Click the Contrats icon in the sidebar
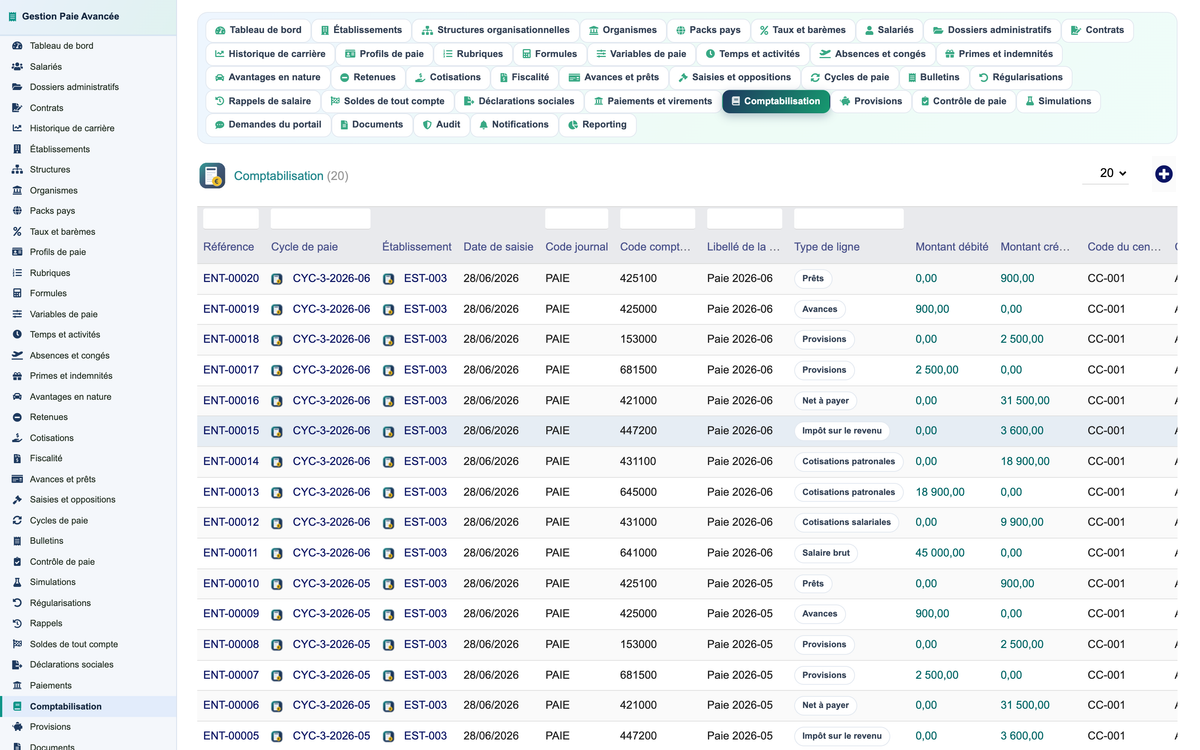1200x750 pixels. point(17,108)
